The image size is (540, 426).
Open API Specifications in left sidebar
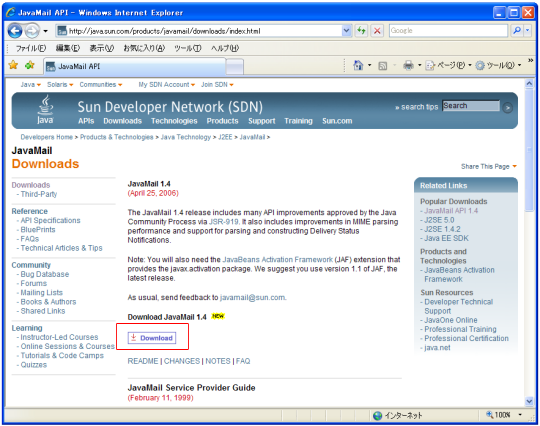point(50,220)
